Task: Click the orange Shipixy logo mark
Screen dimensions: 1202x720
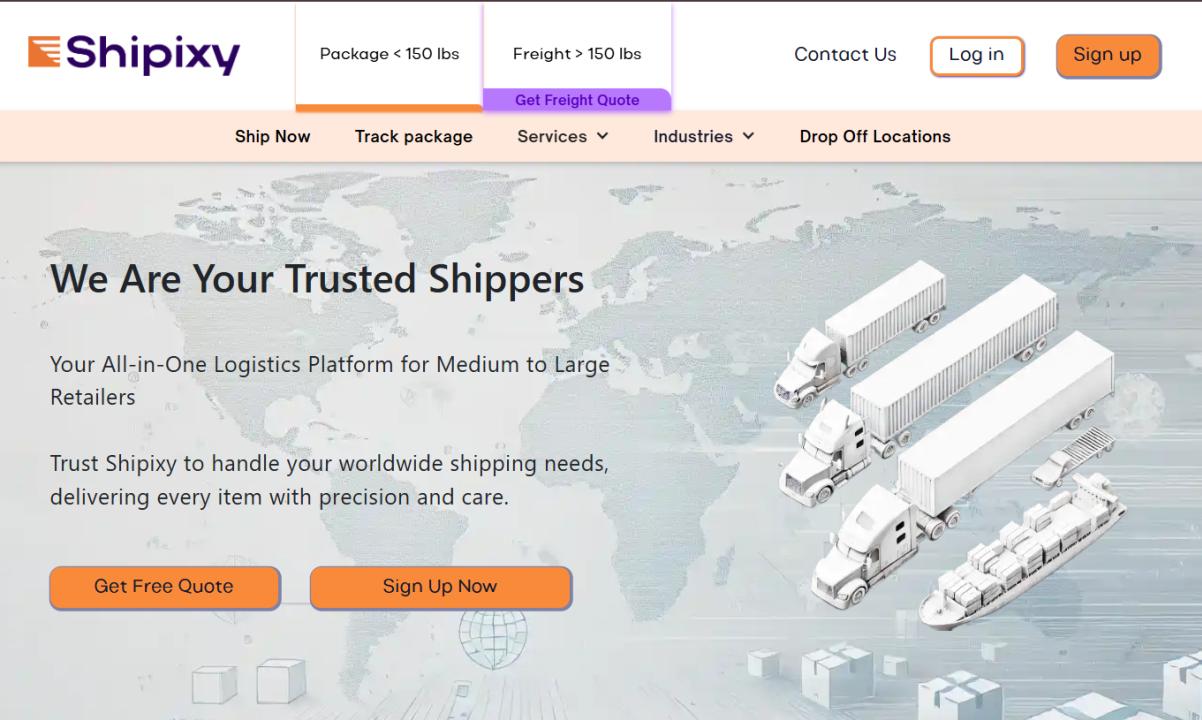Action: tap(44, 52)
